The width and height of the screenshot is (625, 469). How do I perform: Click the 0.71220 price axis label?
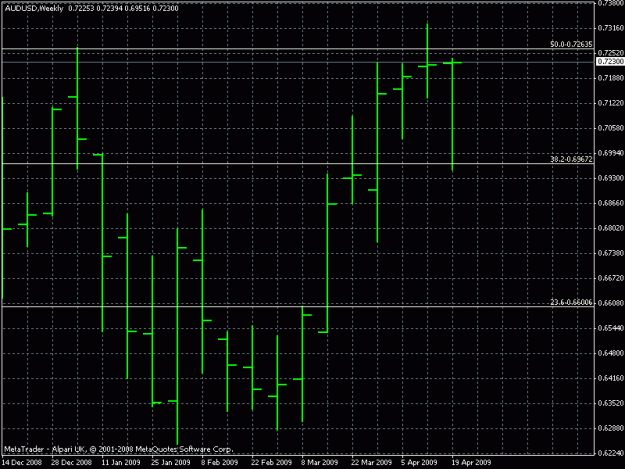(610, 103)
